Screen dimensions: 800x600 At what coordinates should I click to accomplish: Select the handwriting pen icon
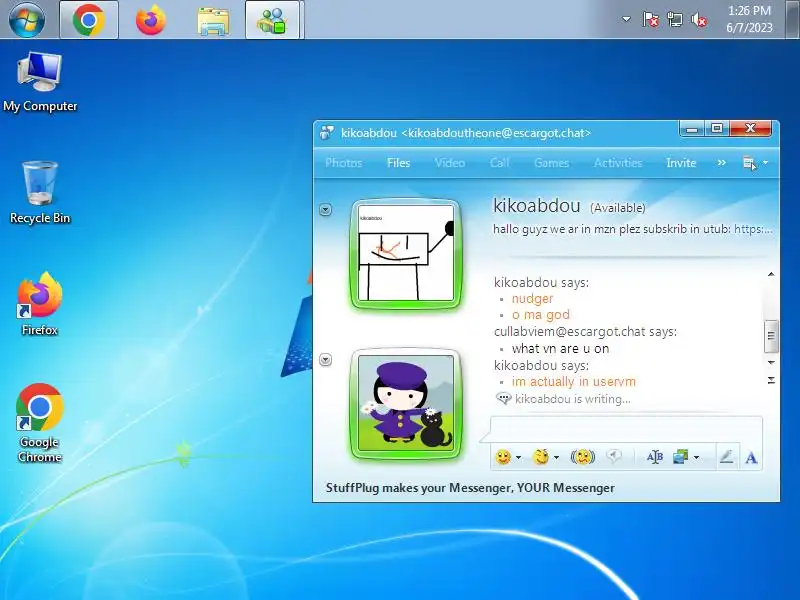click(727, 457)
